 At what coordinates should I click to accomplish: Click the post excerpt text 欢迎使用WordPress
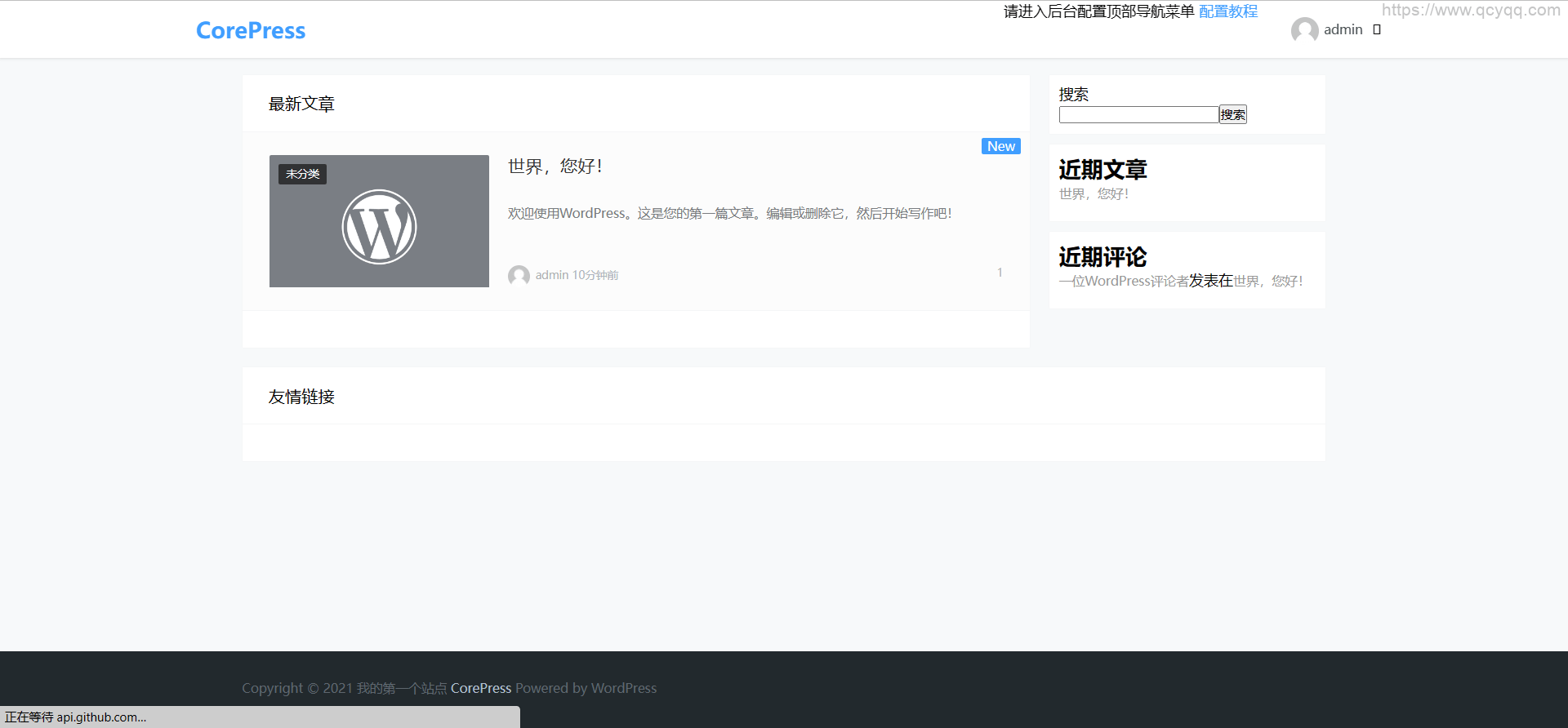click(729, 214)
